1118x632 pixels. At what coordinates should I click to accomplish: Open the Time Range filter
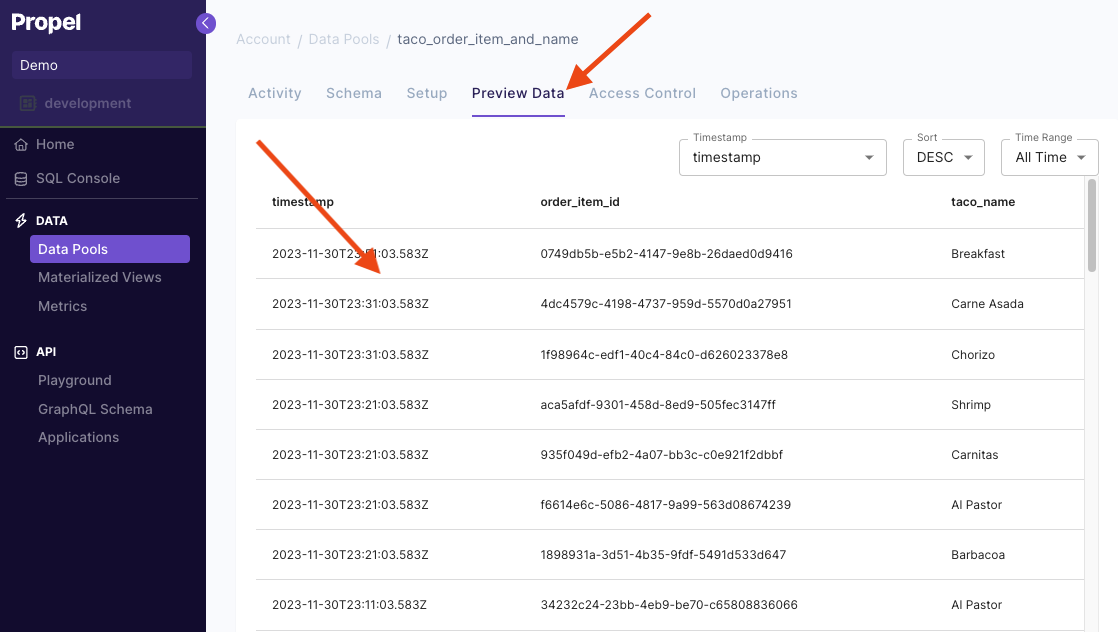pos(1049,157)
